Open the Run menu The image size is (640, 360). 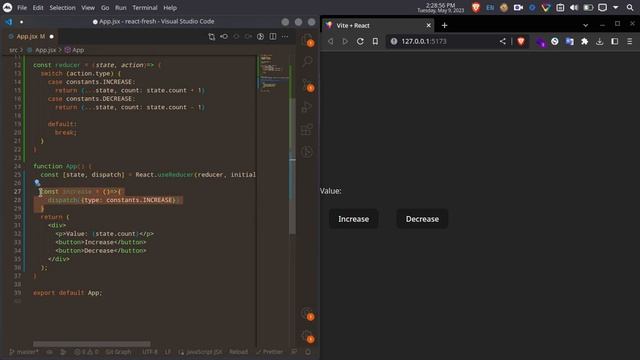click(x=120, y=8)
